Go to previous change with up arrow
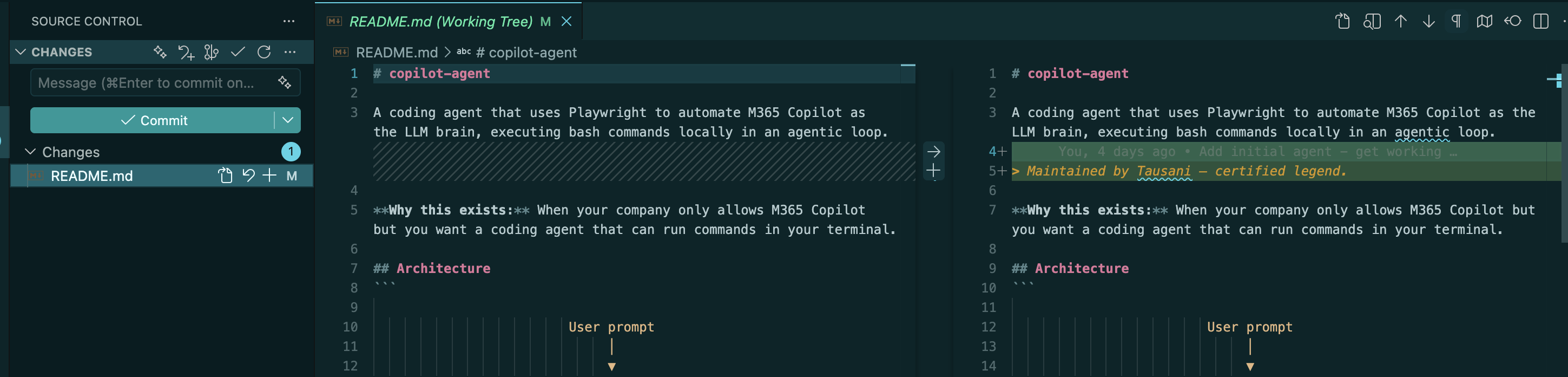1568x377 pixels. [x=1400, y=21]
